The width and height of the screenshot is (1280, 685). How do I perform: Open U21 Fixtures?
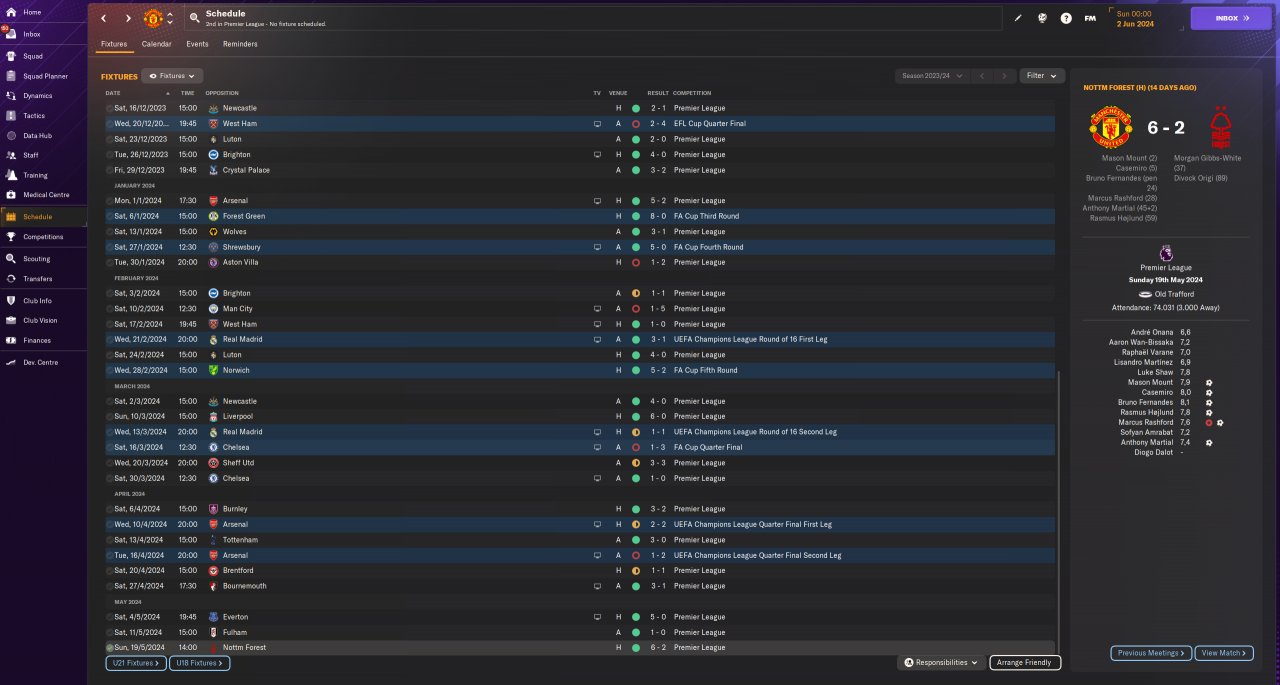point(134,663)
